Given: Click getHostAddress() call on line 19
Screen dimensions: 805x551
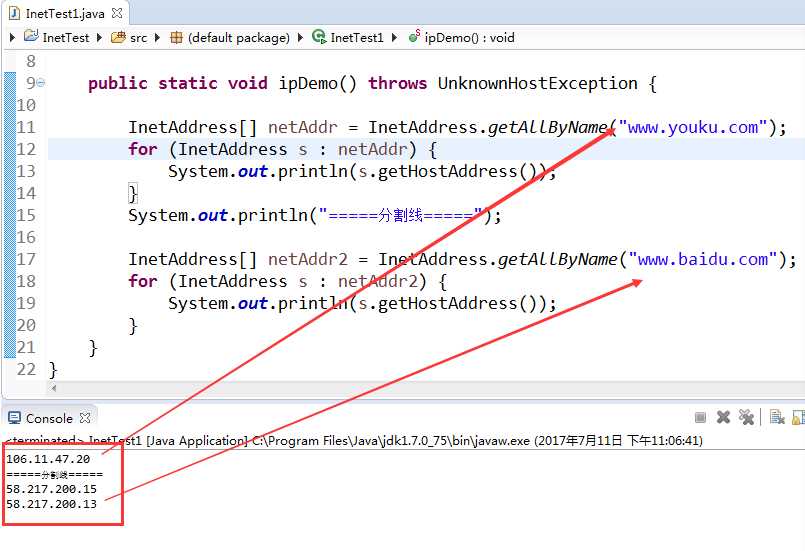Looking at the screenshot, I should click(x=457, y=303).
